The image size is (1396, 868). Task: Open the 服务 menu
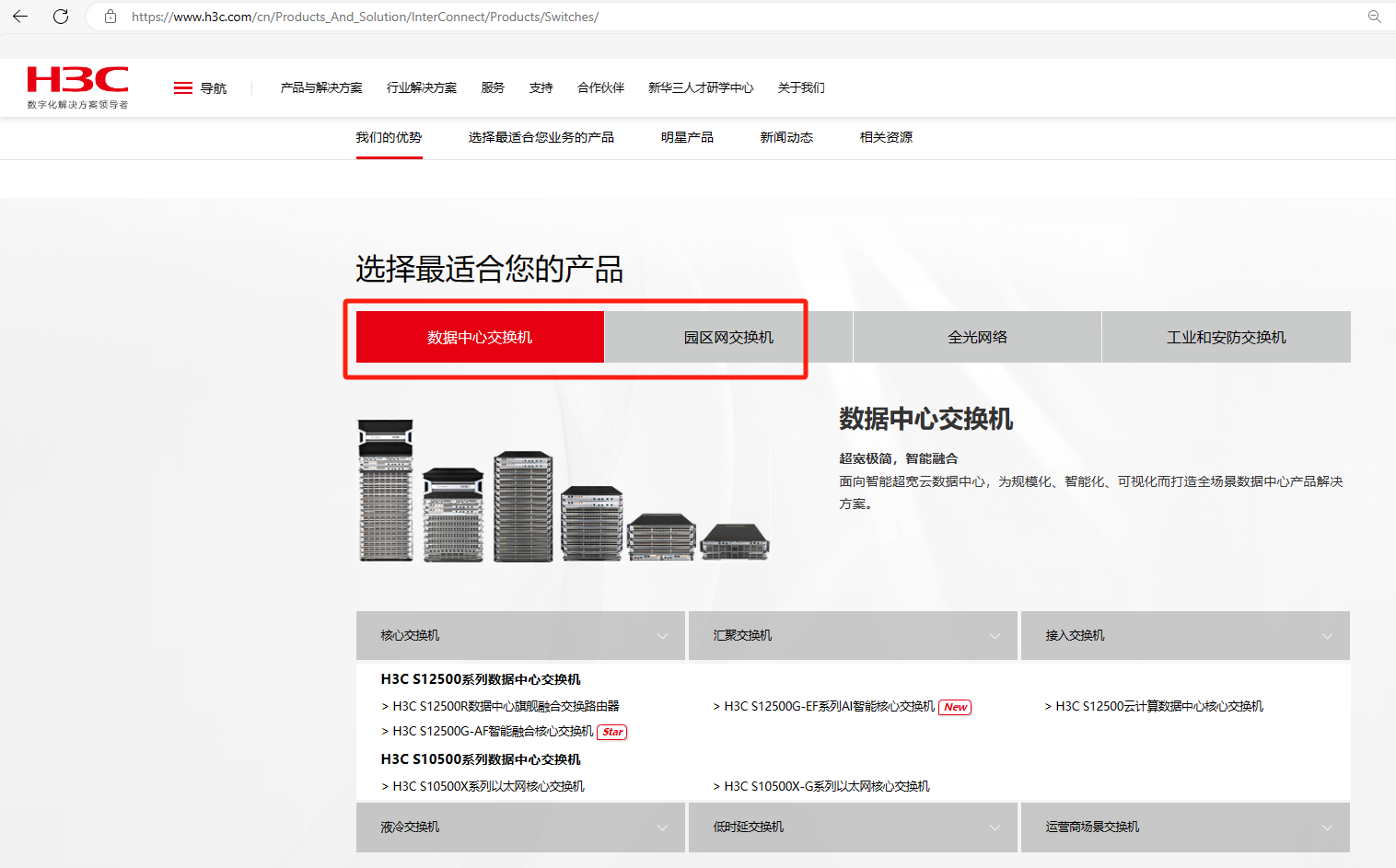(493, 87)
